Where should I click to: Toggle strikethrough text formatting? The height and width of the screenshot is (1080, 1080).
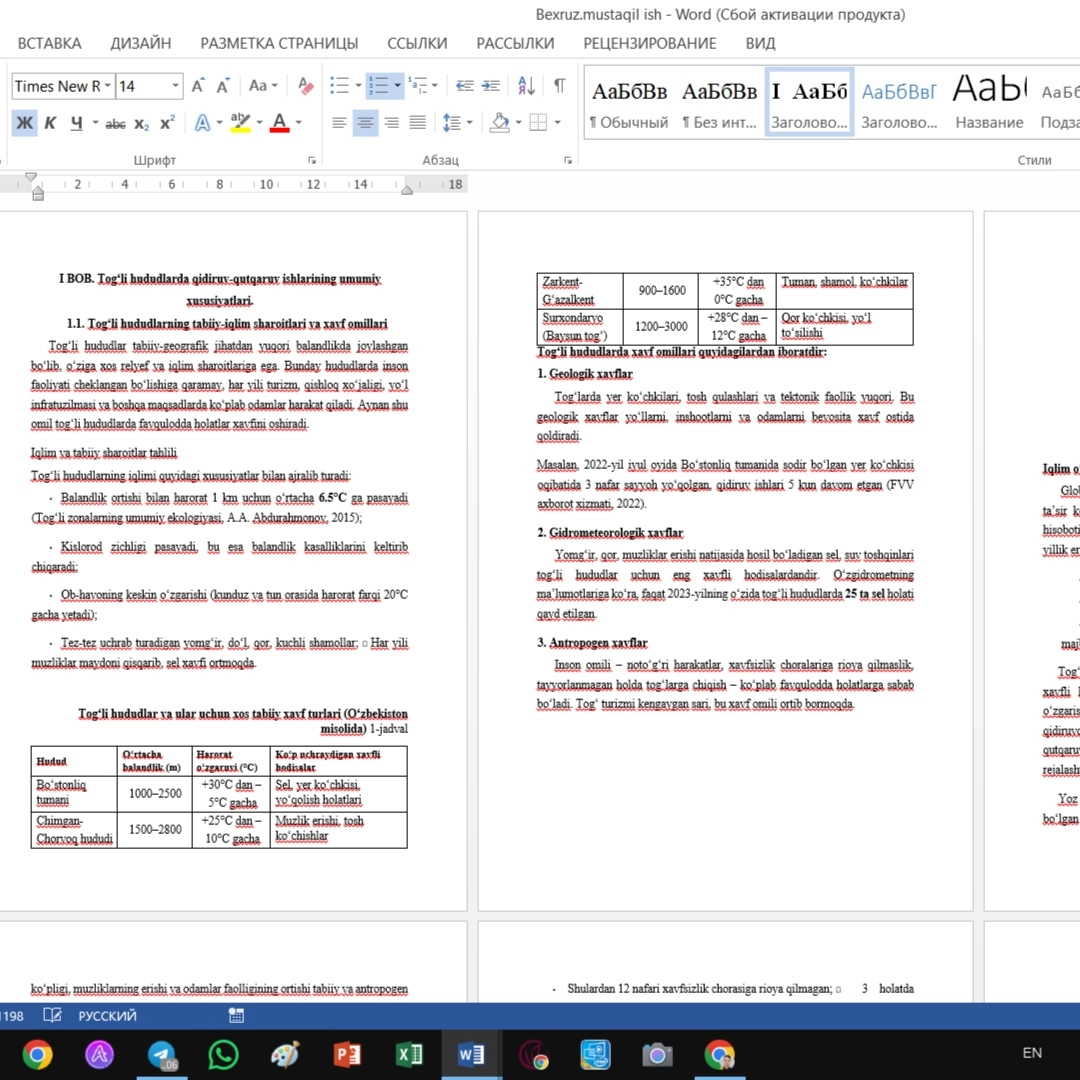click(115, 123)
